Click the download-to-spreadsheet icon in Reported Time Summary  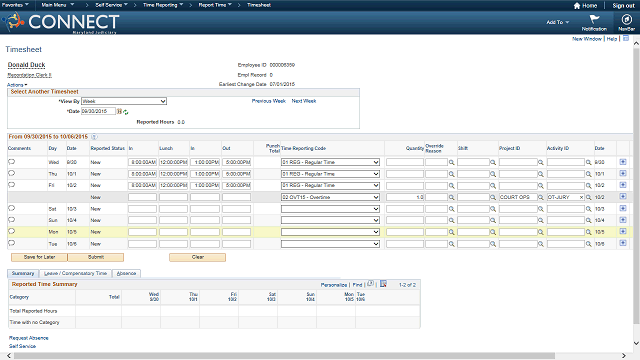pos(383,284)
